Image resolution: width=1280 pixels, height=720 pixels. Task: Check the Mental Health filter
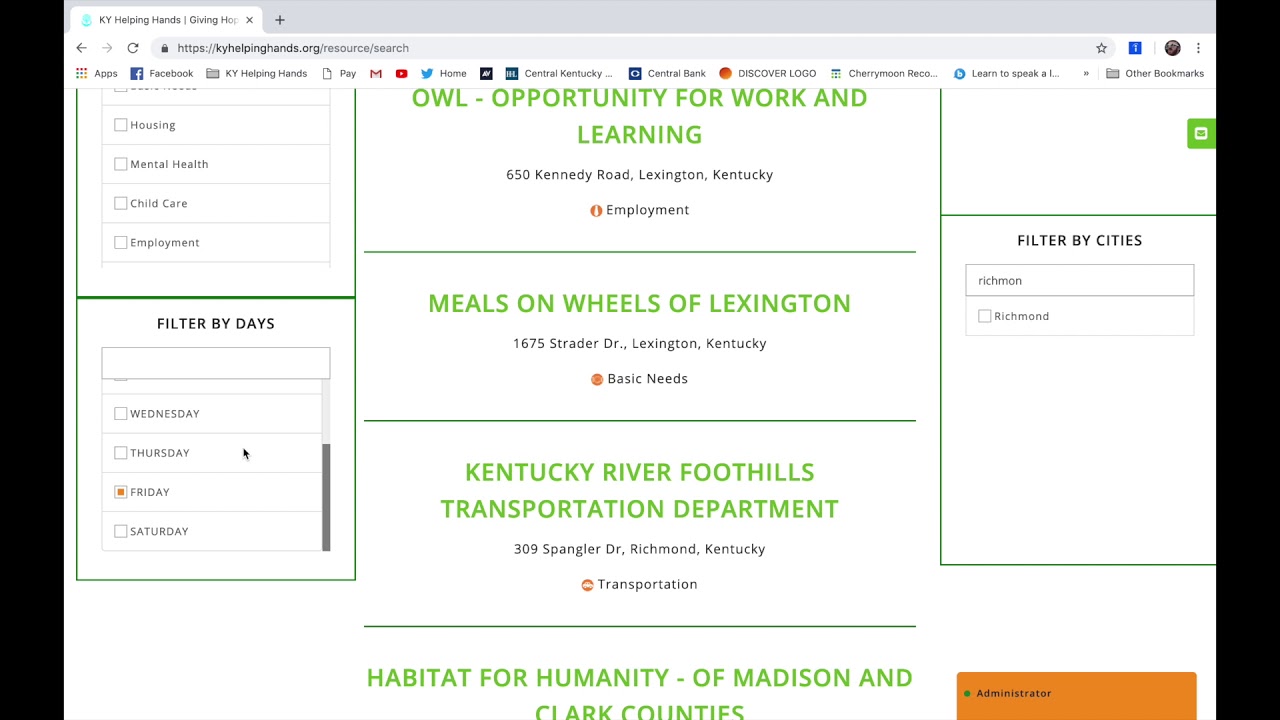tap(121, 164)
